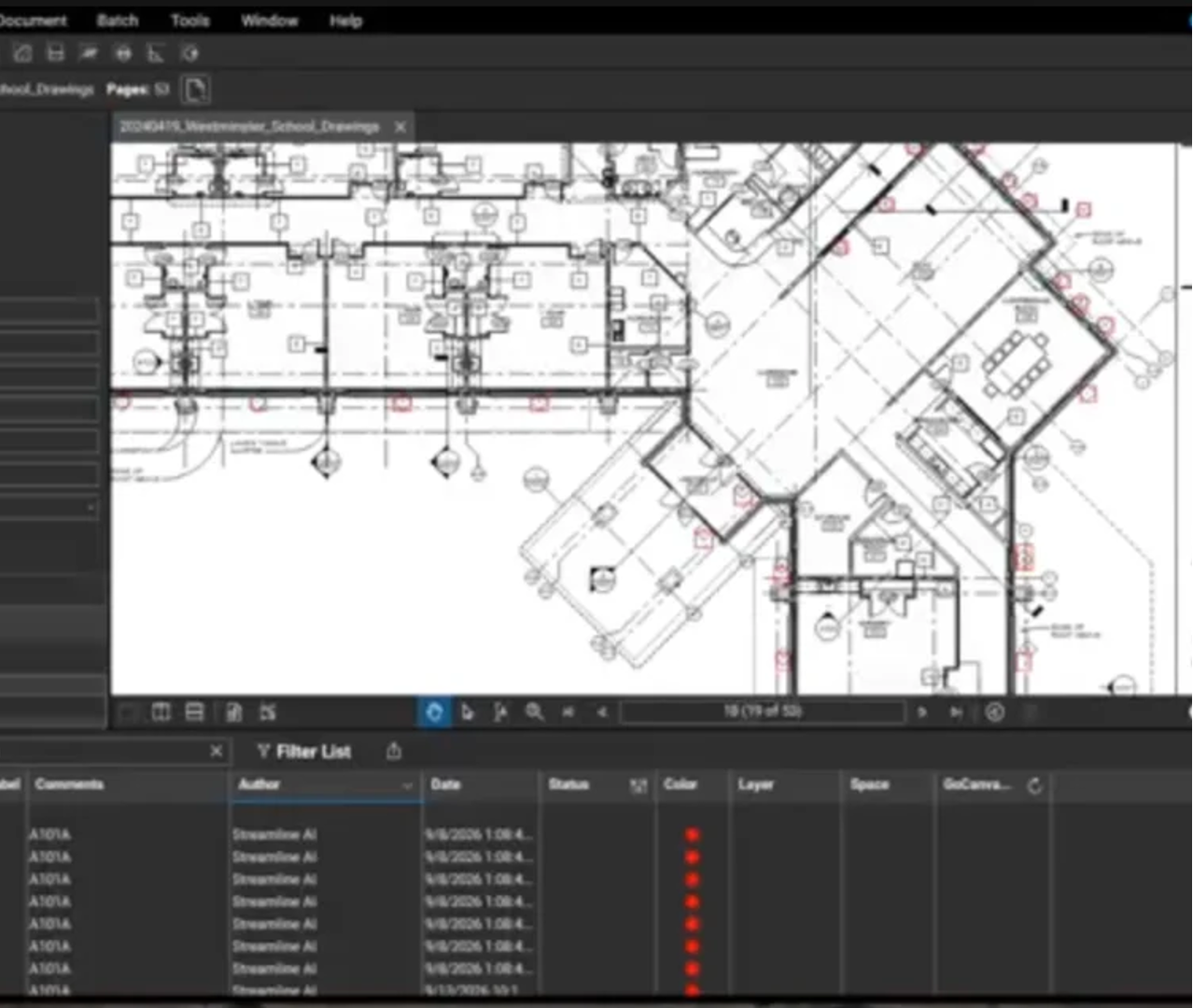This screenshot has width=1193, height=1008.
Task: Select the measurement tool icon in the toolbar
Action: pyautogui.click(x=156, y=54)
